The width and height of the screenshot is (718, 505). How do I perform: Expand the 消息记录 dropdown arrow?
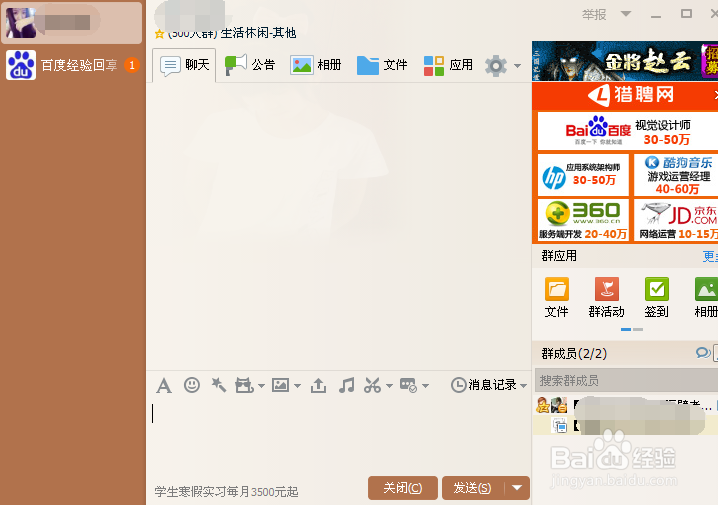(x=523, y=386)
